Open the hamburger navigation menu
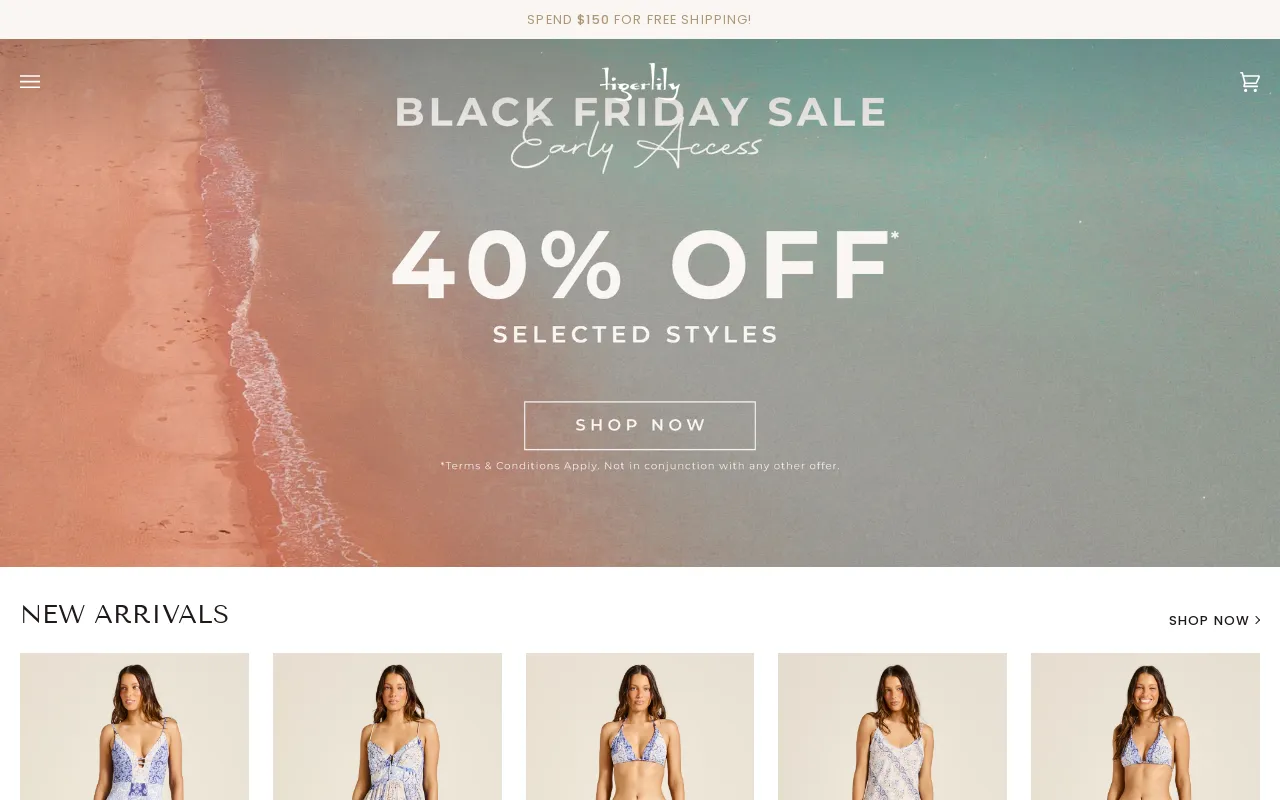 [30, 82]
